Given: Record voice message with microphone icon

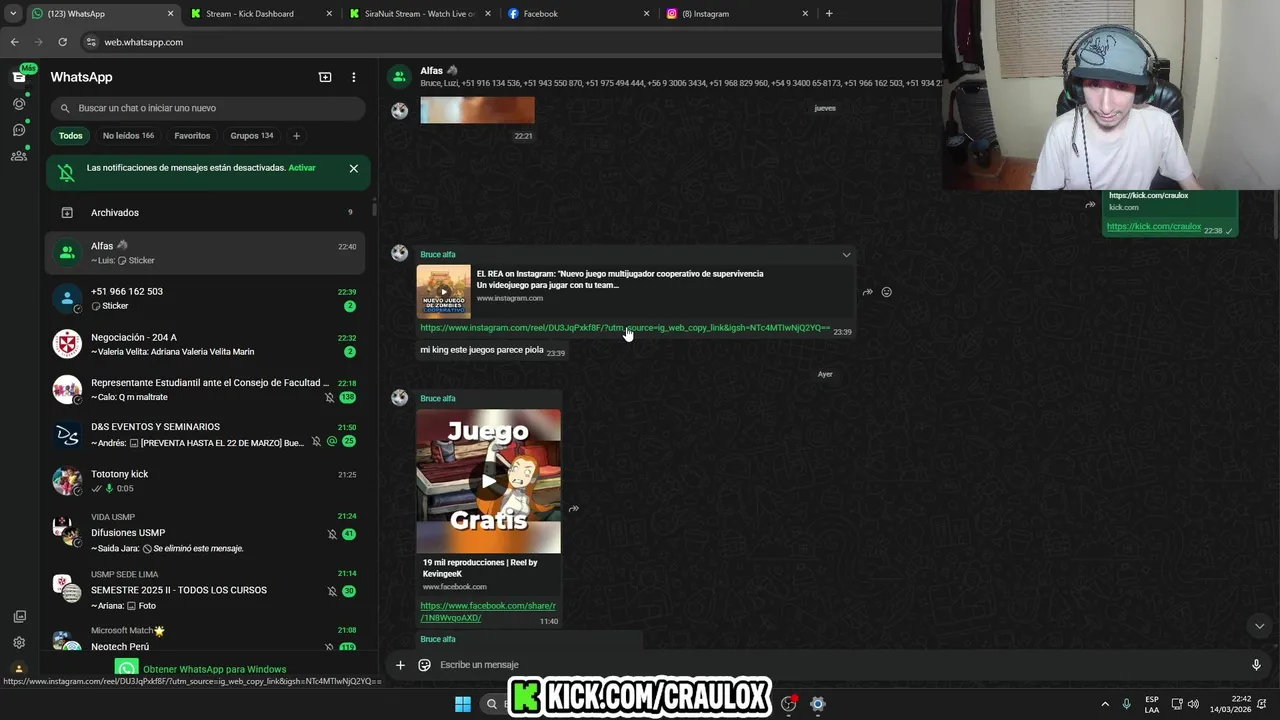Looking at the screenshot, I should pos(1256,665).
